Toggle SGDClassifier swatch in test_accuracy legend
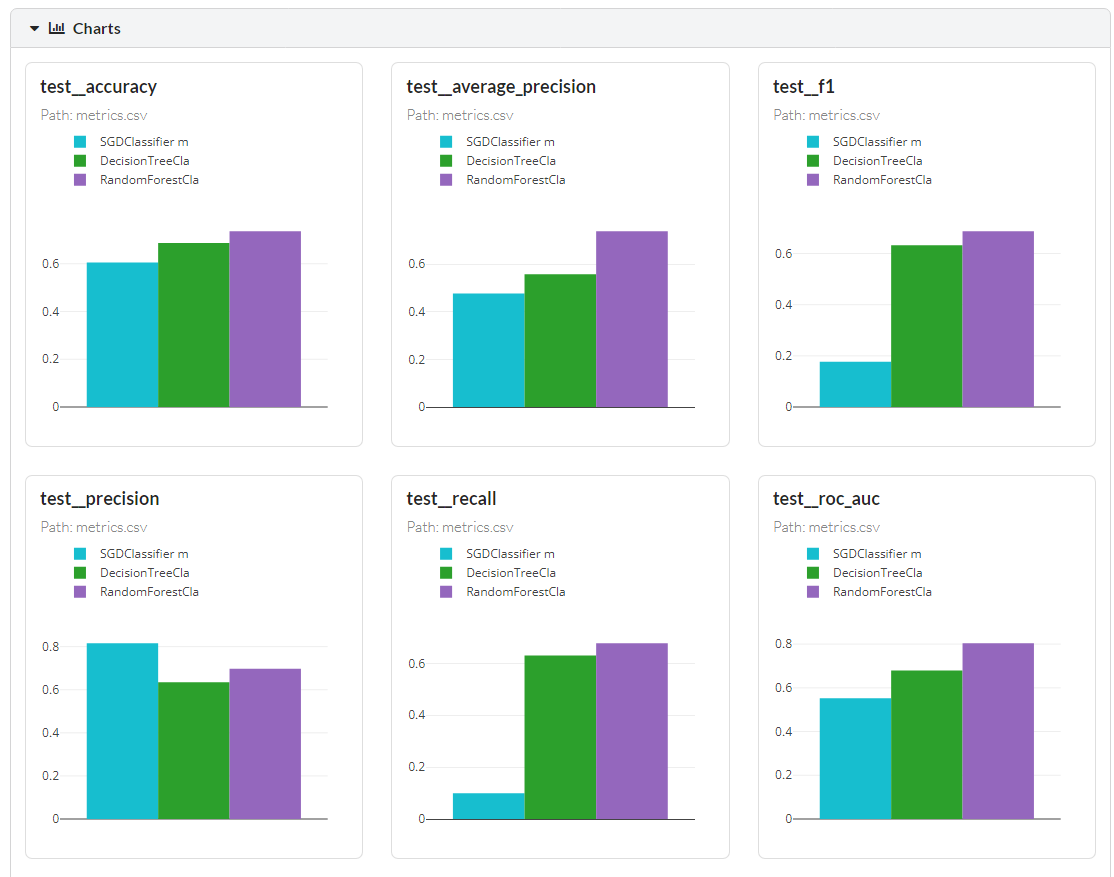 80,142
